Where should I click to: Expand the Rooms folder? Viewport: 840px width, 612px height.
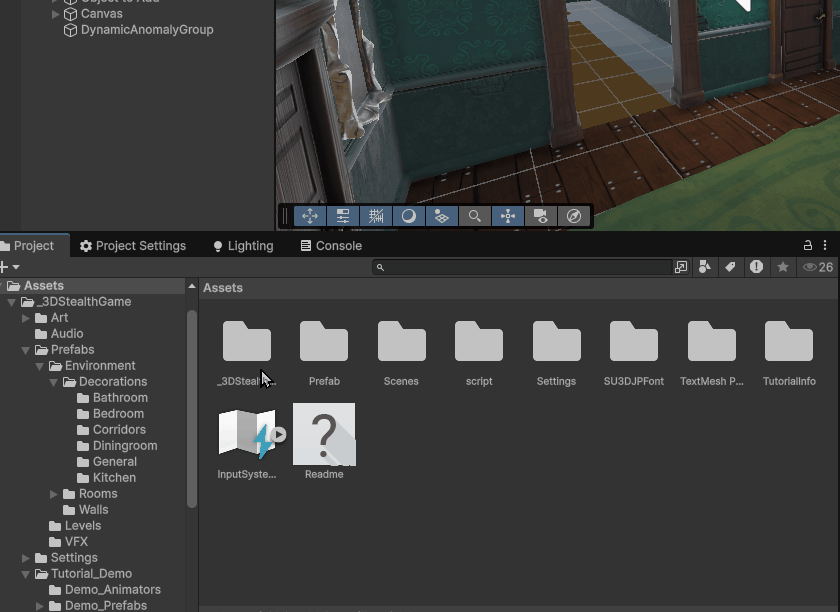tap(54, 494)
